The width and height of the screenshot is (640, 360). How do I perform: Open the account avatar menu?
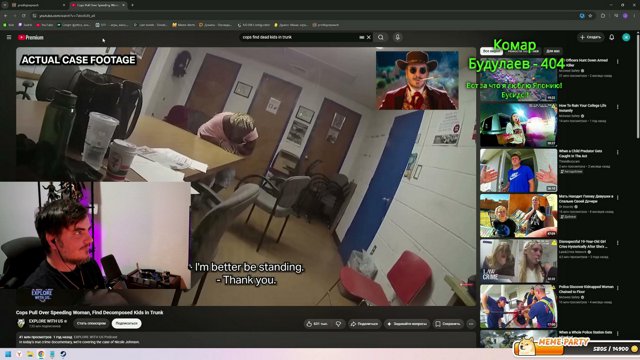pos(626,37)
